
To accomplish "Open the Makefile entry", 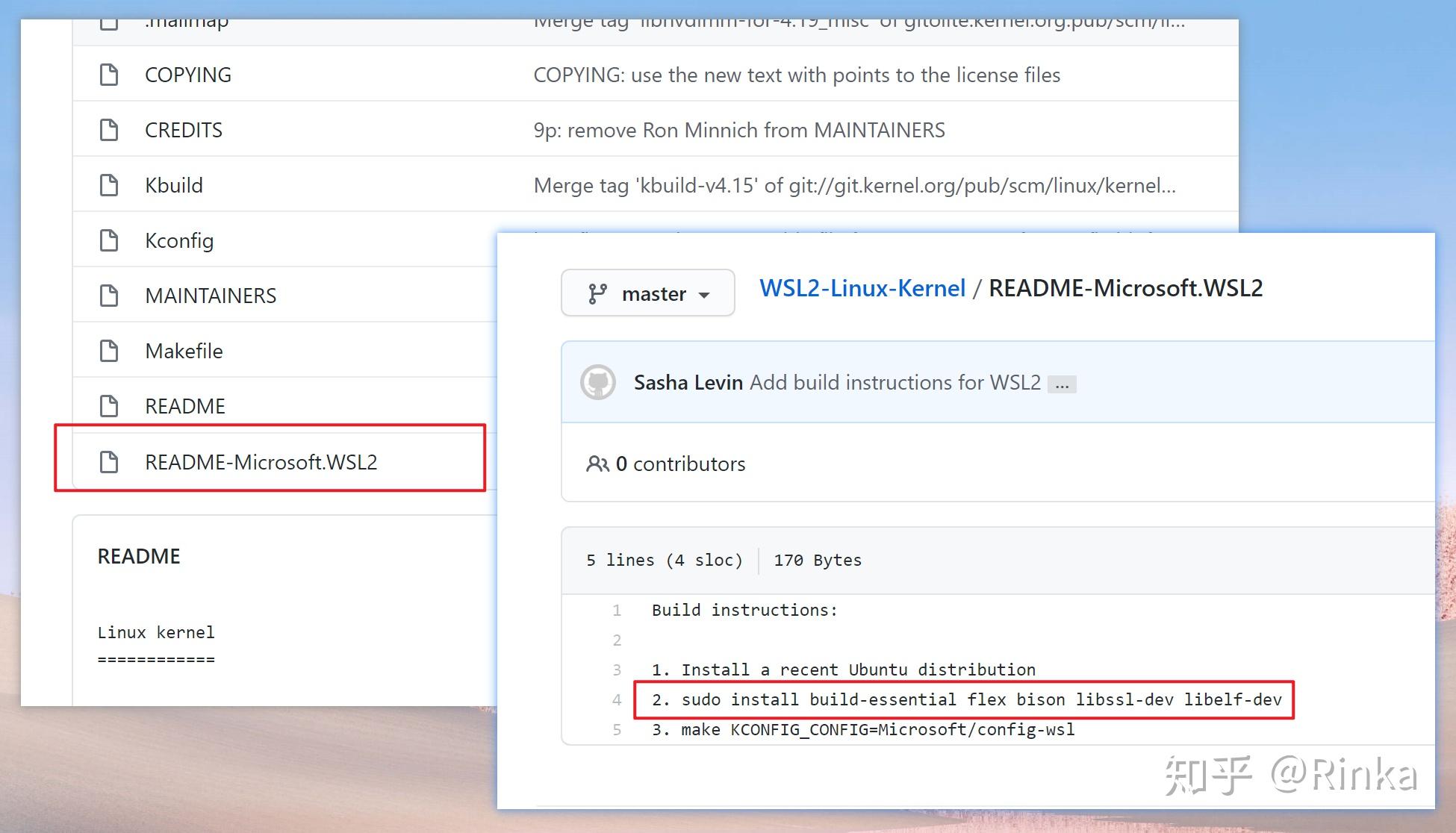I will click(184, 351).
